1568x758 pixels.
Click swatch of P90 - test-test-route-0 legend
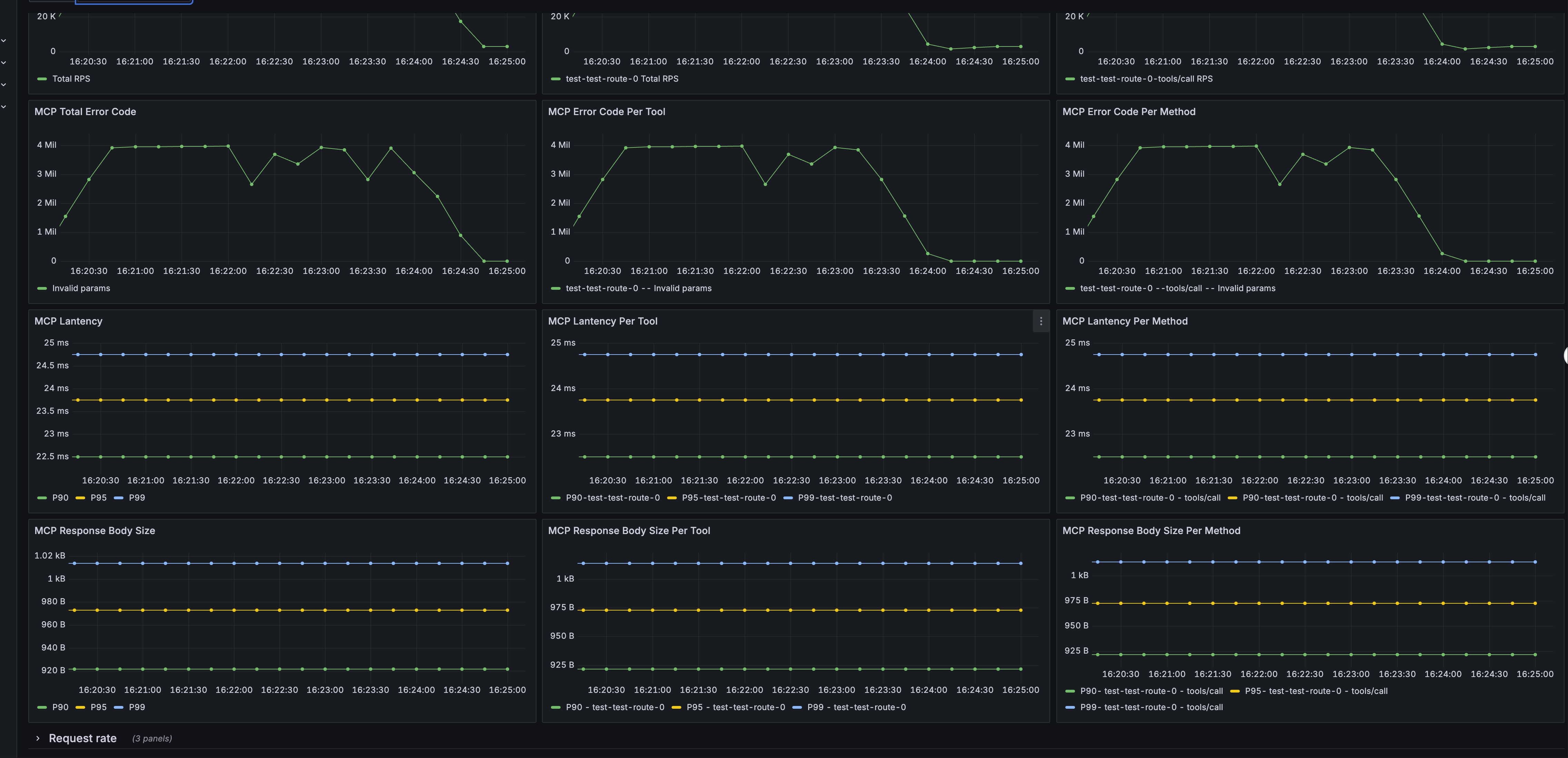[x=555, y=707]
